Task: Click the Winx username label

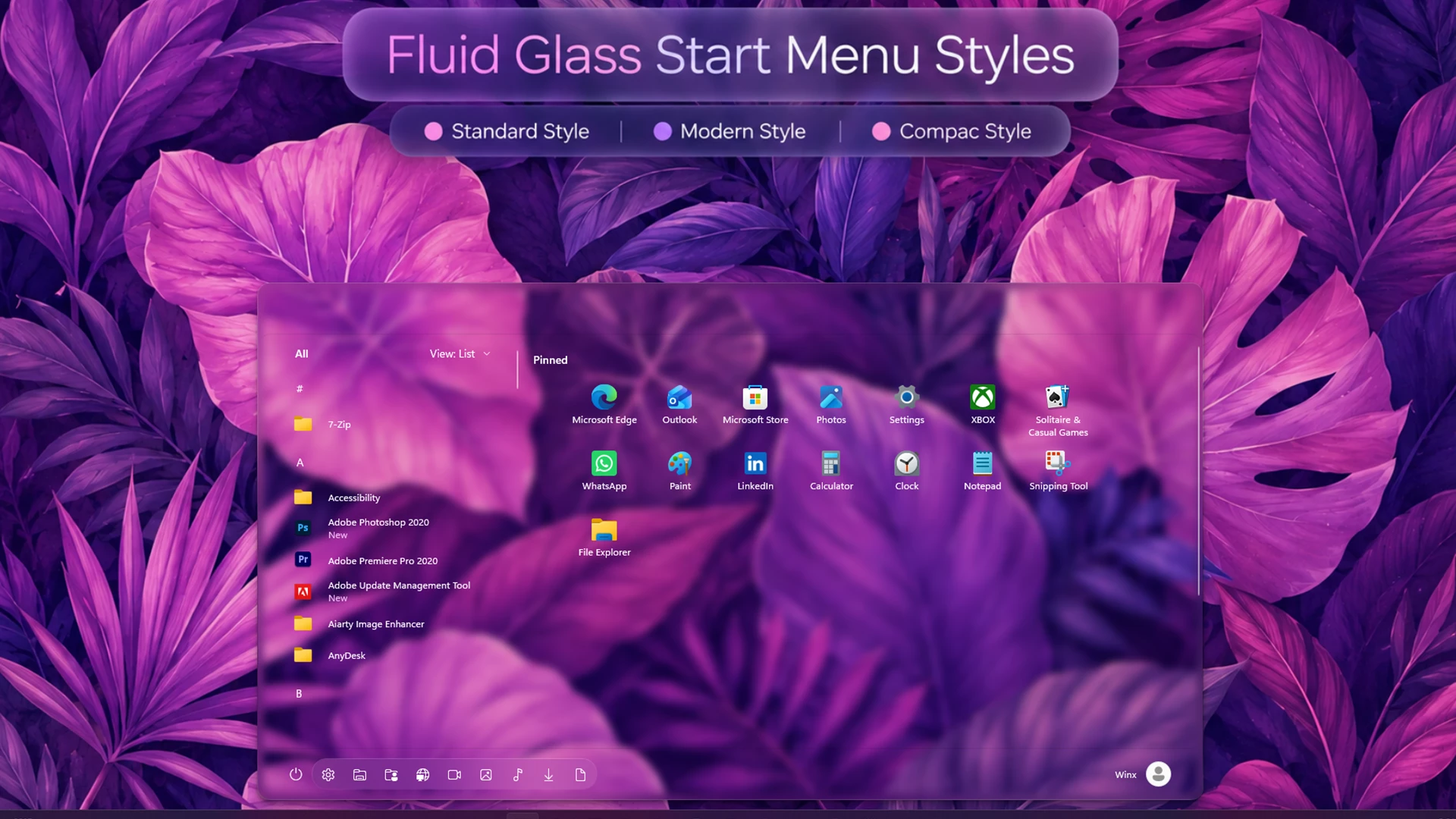Action: tap(1125, 774)
